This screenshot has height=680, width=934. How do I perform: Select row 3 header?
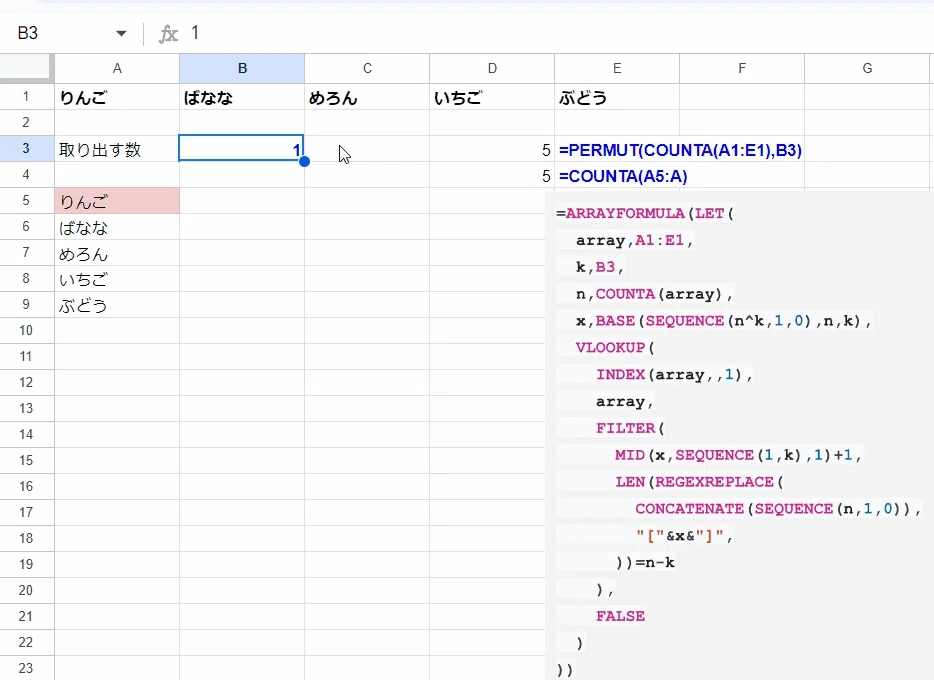[x=26, y=148]
